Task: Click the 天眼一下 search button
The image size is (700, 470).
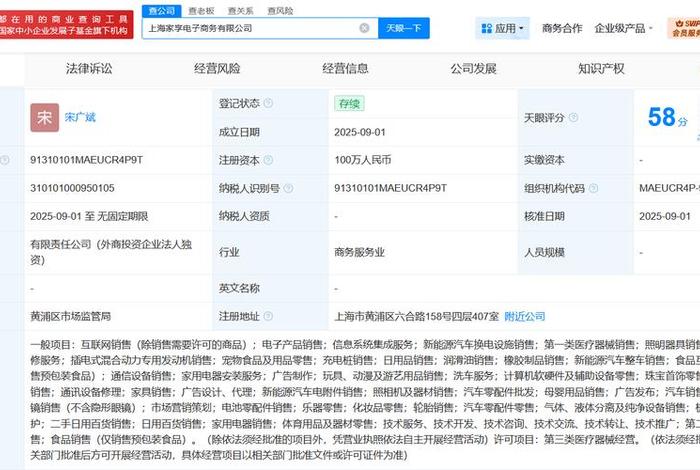Action: 404,28
